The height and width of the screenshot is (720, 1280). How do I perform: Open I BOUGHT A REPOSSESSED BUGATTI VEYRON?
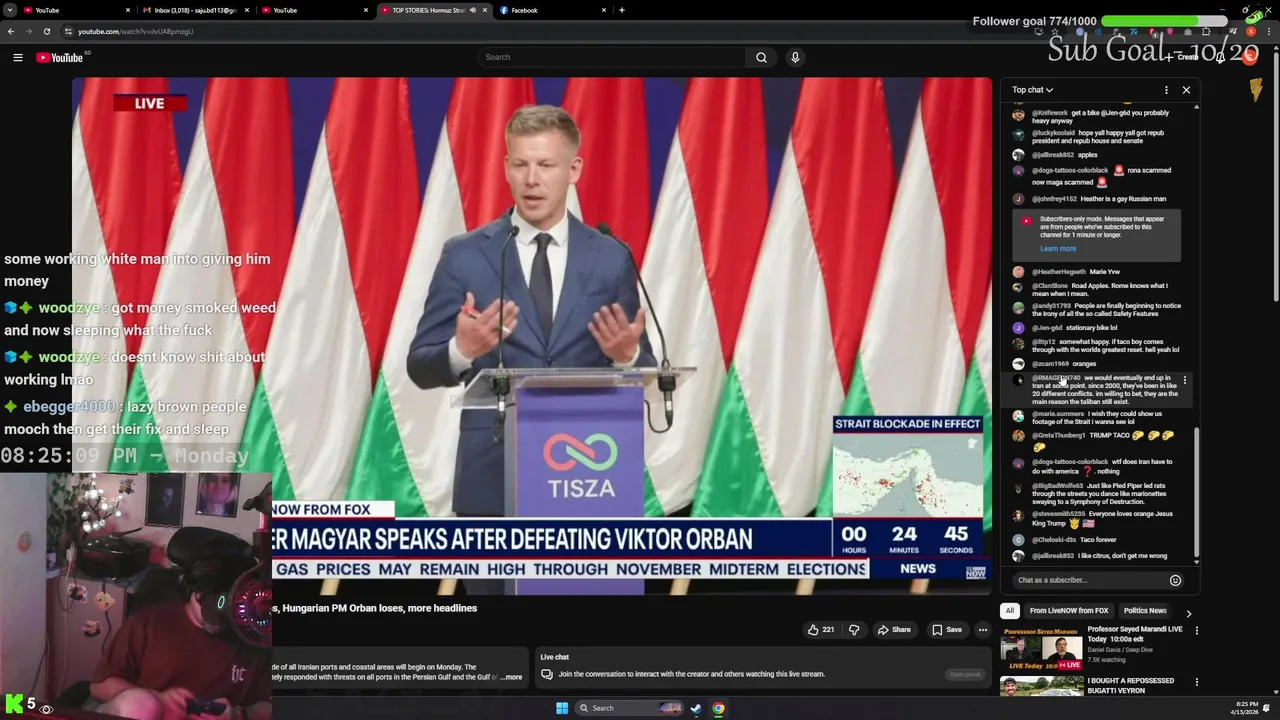click(x=1130, y=685)
